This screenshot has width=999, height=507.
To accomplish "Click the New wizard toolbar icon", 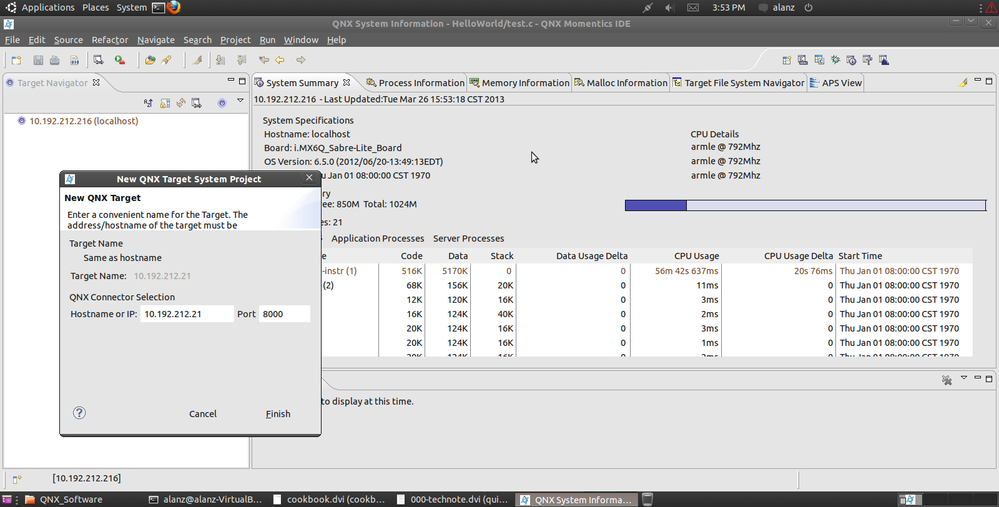I will point(17,60).
